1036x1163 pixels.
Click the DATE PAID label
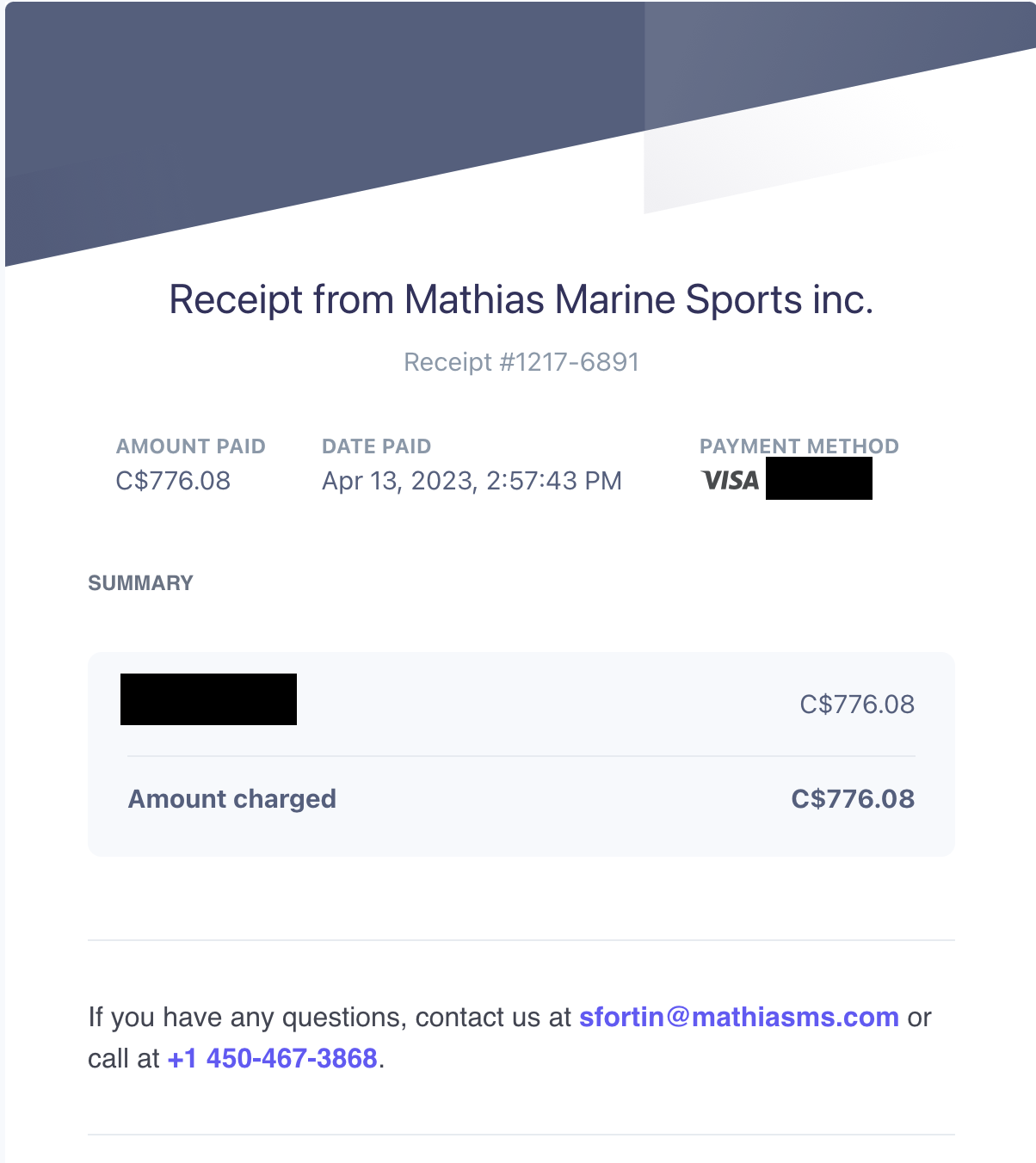(x=376, y=446)
